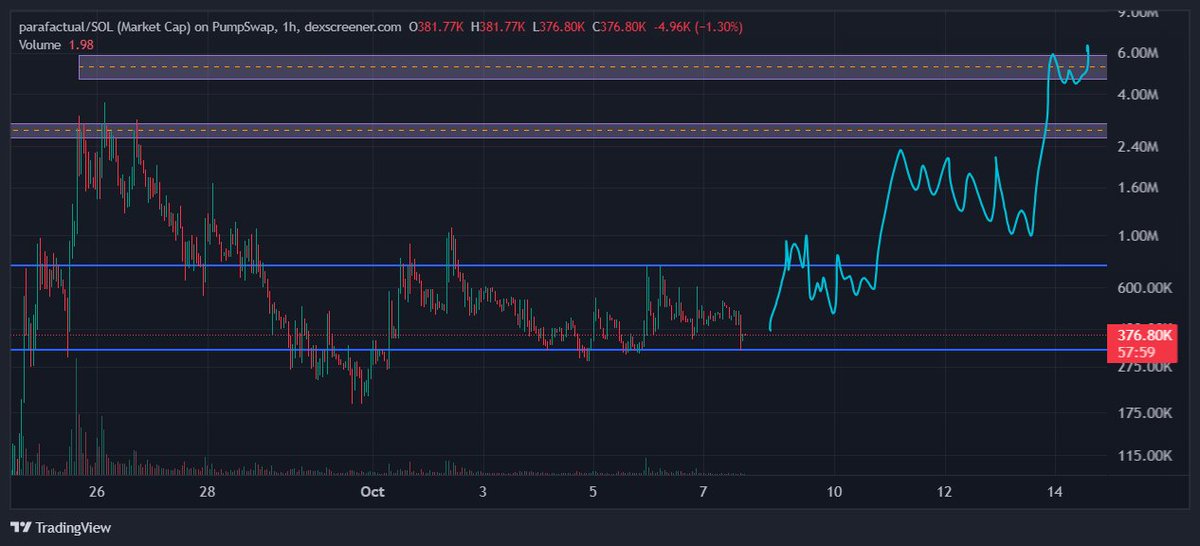Click the 28 date label on time axis
Viewport: 1200px width, 546px height.
(x=208, y=492)
